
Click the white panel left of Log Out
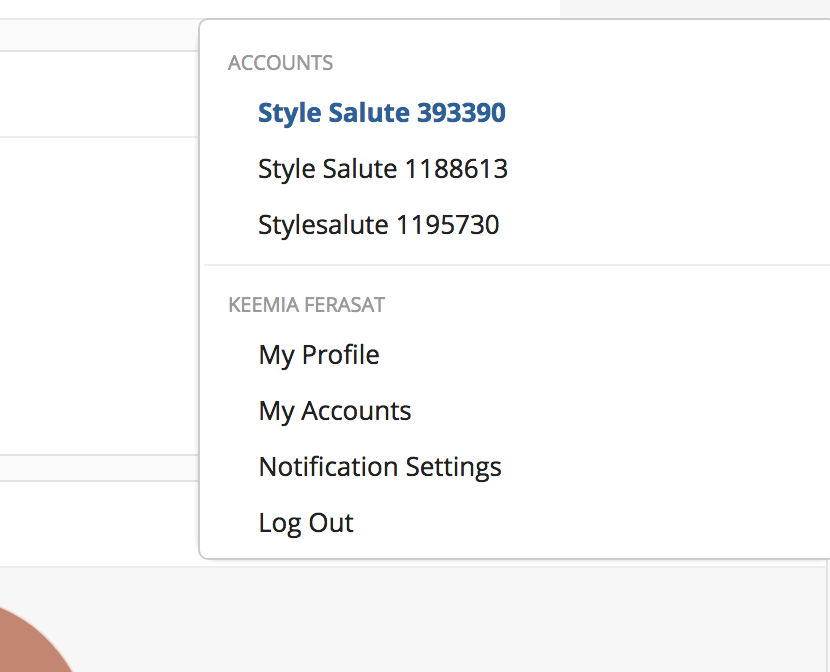tap(99, 524)
